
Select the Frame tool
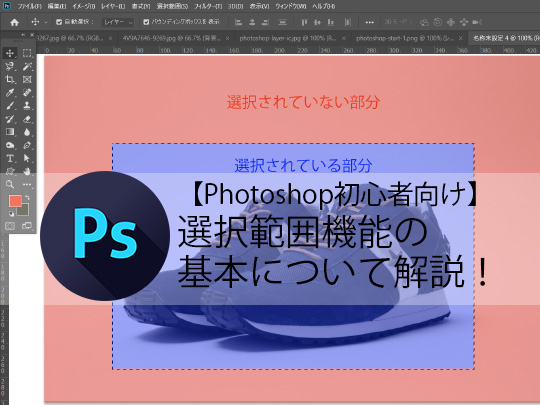[x=27, y=79]
